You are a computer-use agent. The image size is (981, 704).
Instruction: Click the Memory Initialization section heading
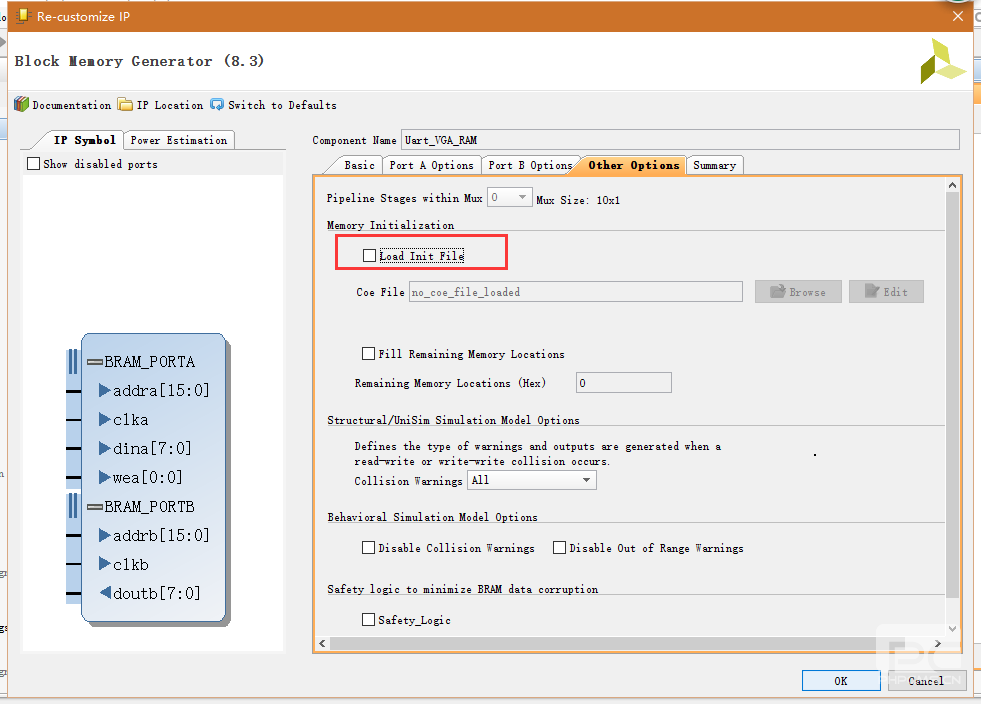click(390, 225)
